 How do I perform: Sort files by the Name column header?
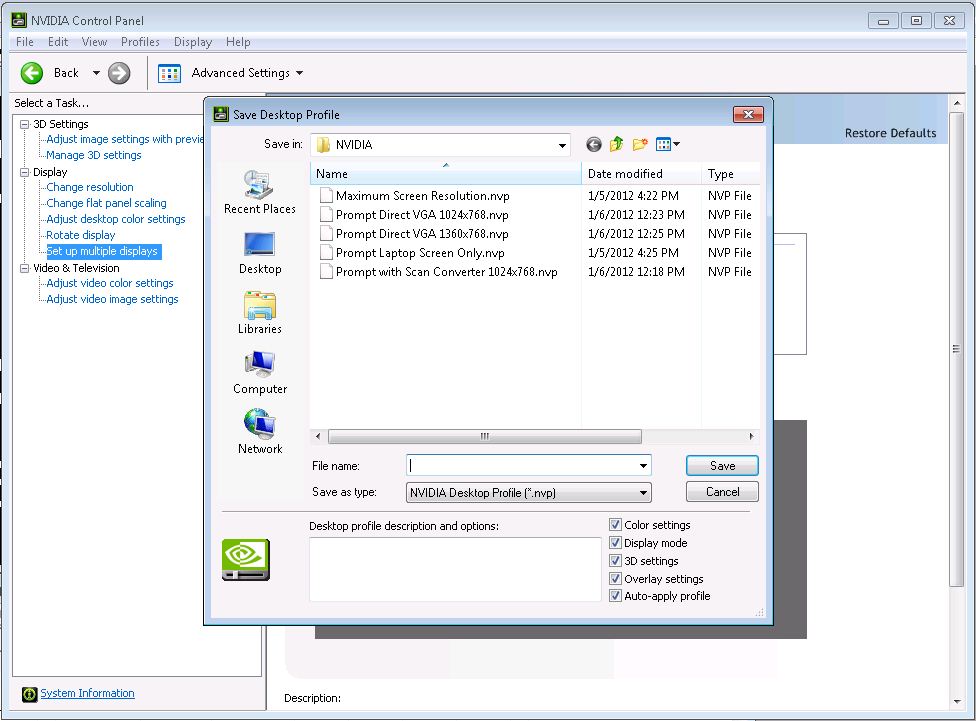(x=446, y=174)
